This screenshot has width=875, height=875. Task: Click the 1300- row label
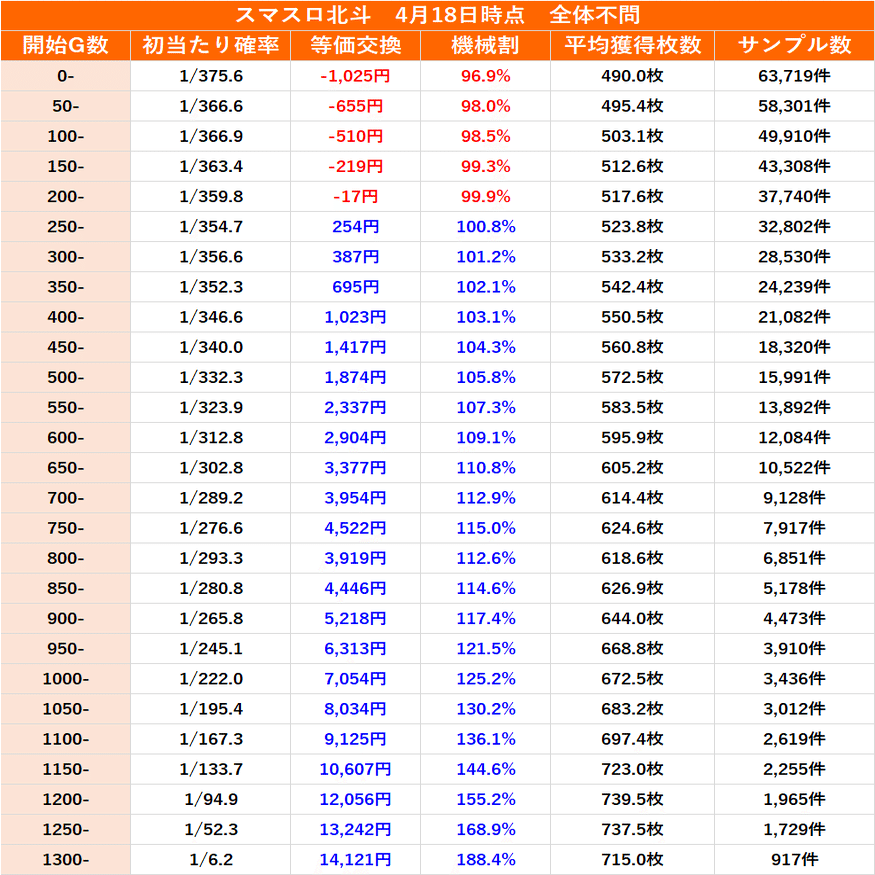coord(65,859)
